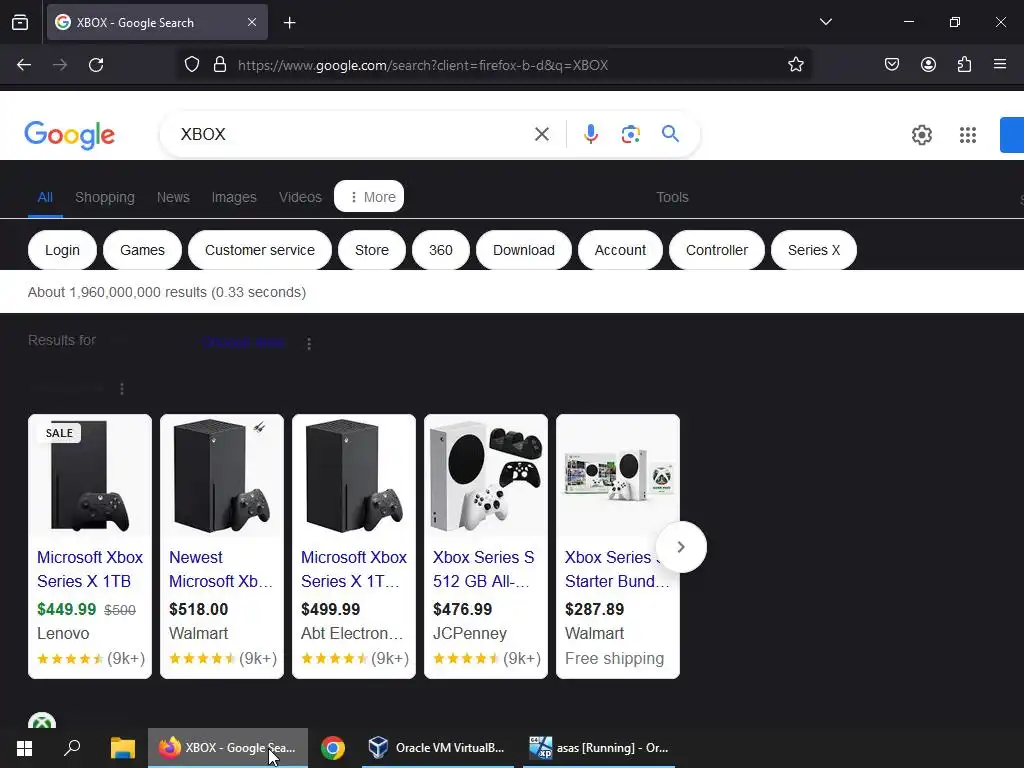Go back to previous page
Image resolution: width=1024 pixels, height=768 pixels.
pos(24,65)
